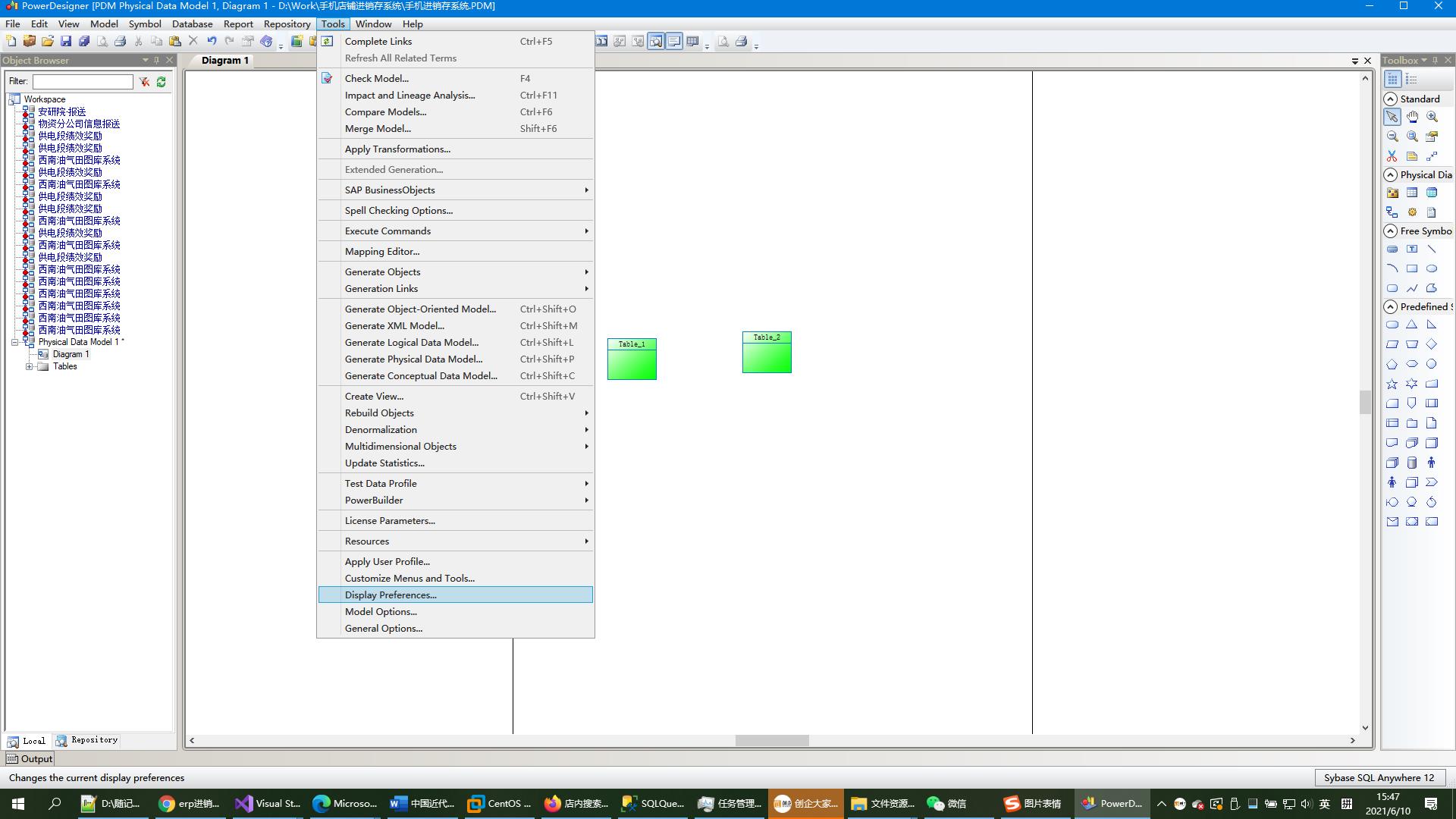This screenshot has width=1456, height=819.
Task: Switch Toolbox to icon grid view
Action: (1392, 80)
